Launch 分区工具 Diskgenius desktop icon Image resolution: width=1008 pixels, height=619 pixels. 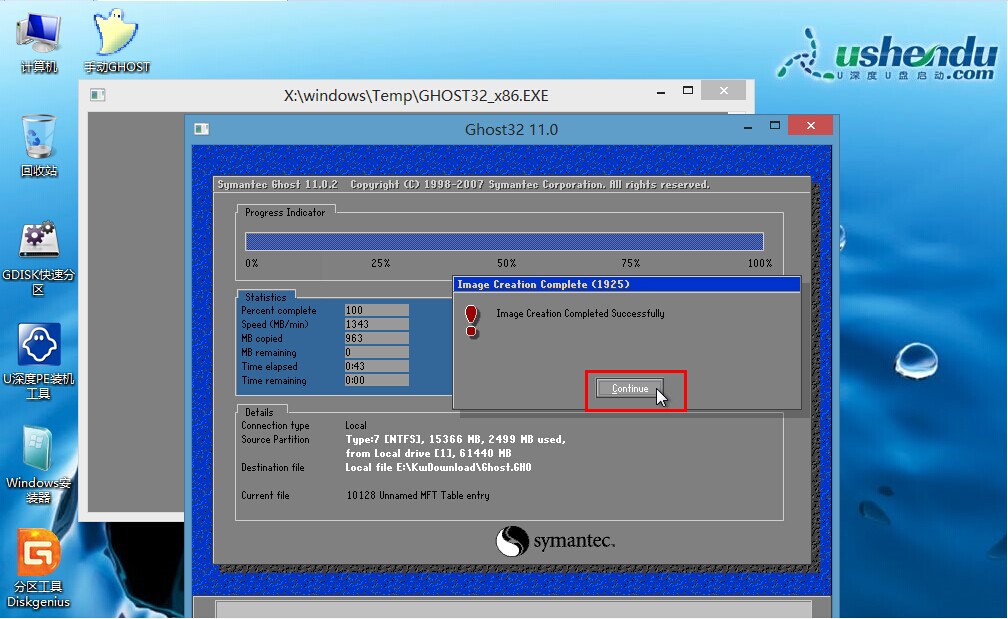[39, 569]
